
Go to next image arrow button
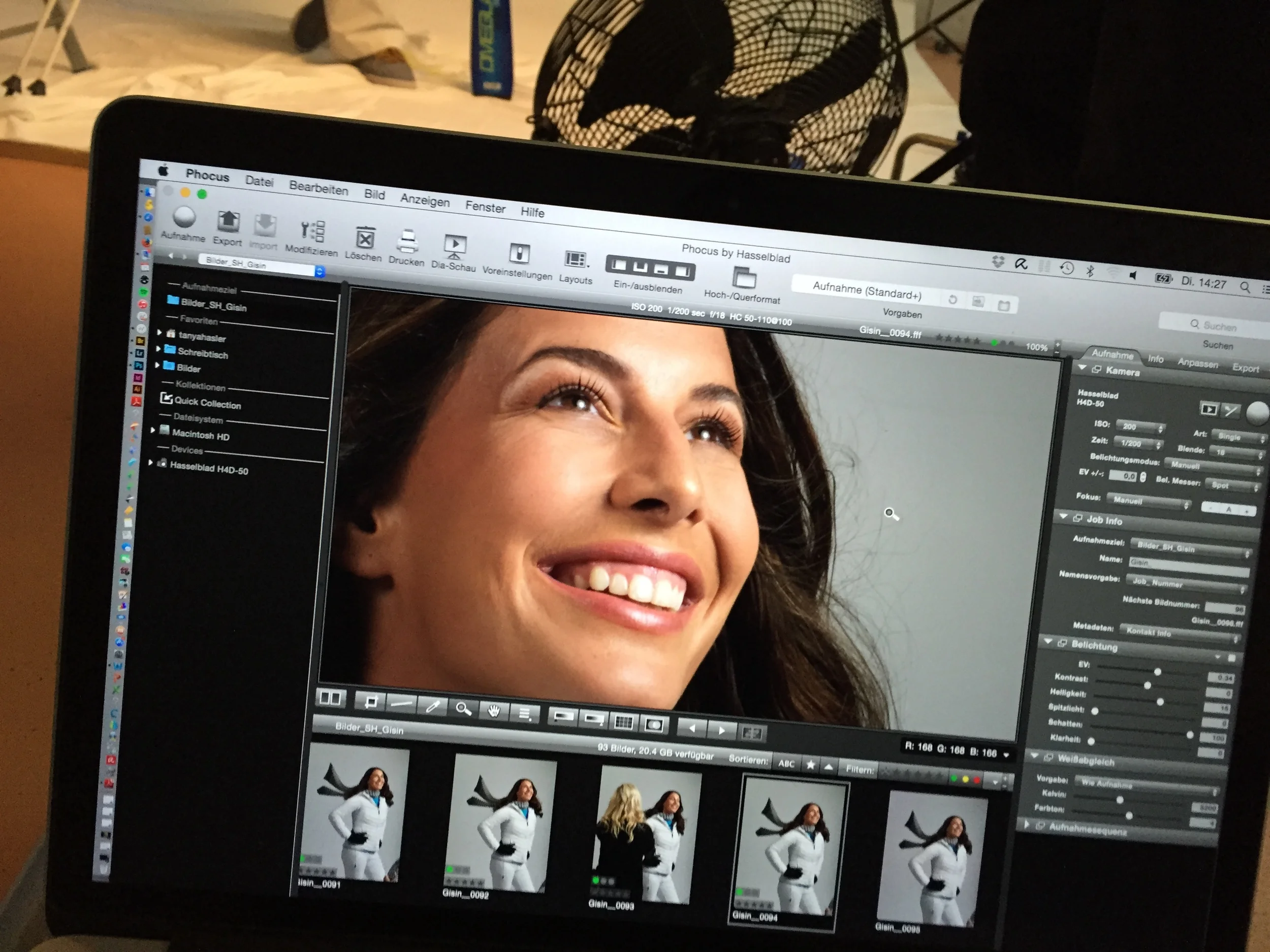pos(721,731)
